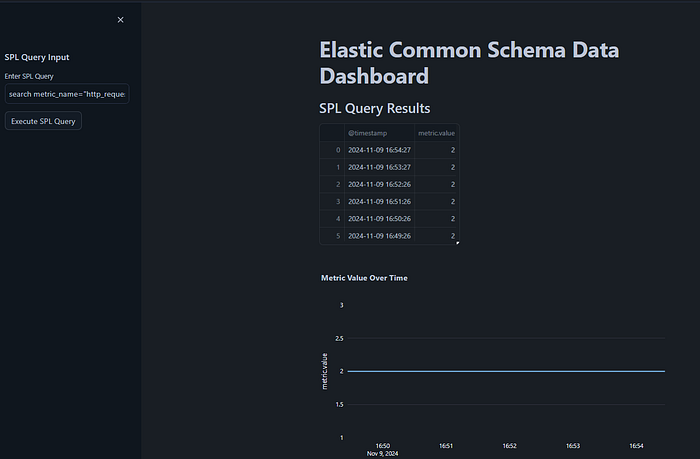This screenshot has width=700, height=459.
Task: Close the sidebar with the X icon
Action: [x=121, y=20]
